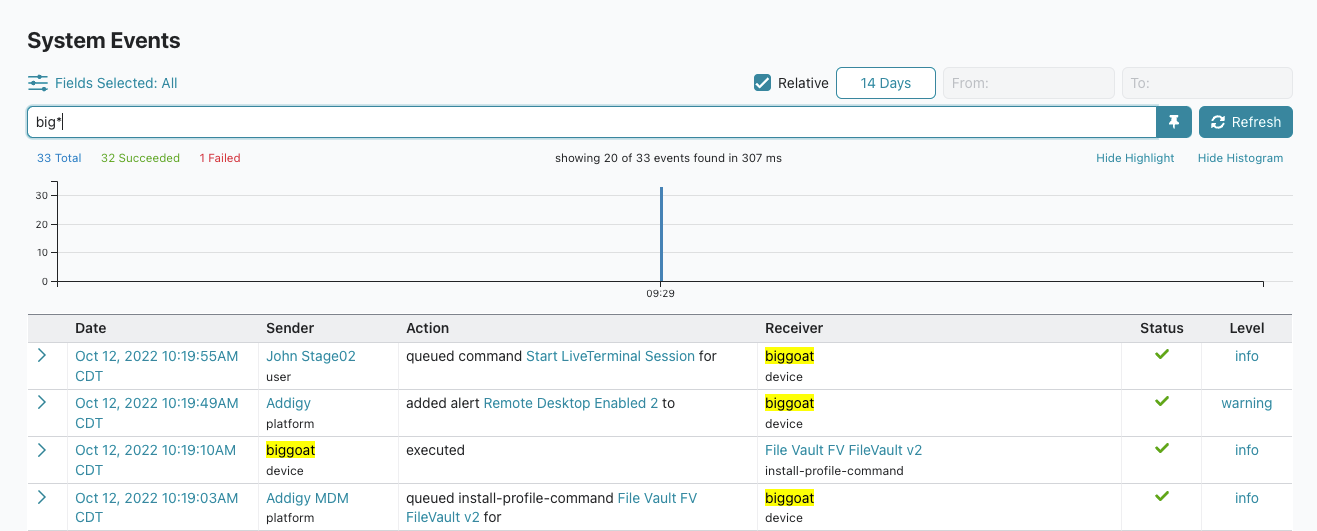Filter by 32 Succeeded events

pos(140,158)
